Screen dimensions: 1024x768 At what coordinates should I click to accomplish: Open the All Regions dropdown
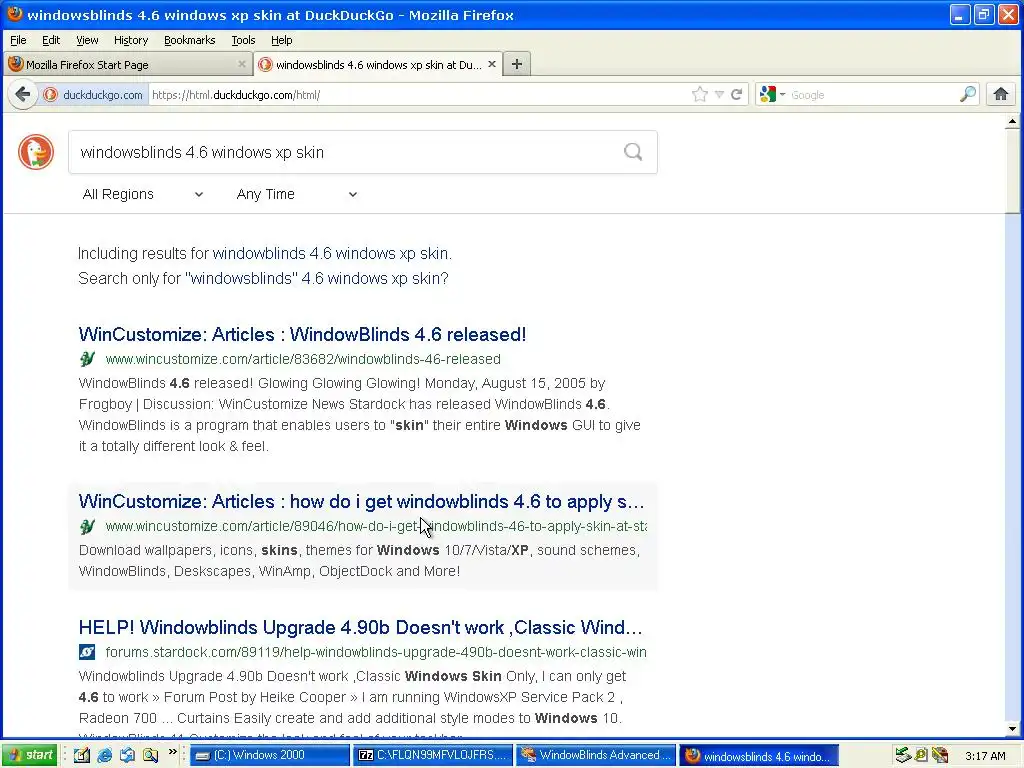click(142, 194)
